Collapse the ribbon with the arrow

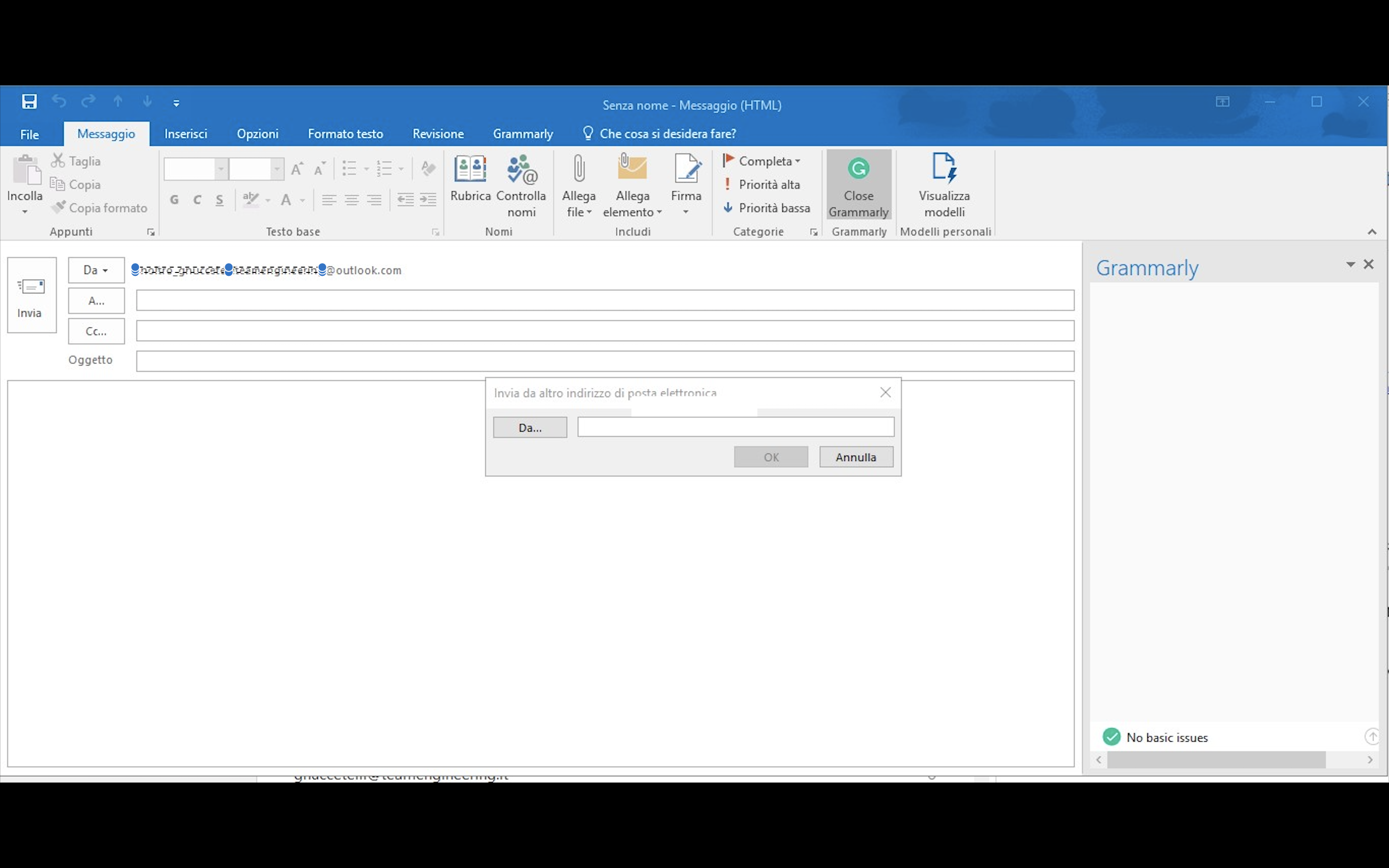[1372, 232]
